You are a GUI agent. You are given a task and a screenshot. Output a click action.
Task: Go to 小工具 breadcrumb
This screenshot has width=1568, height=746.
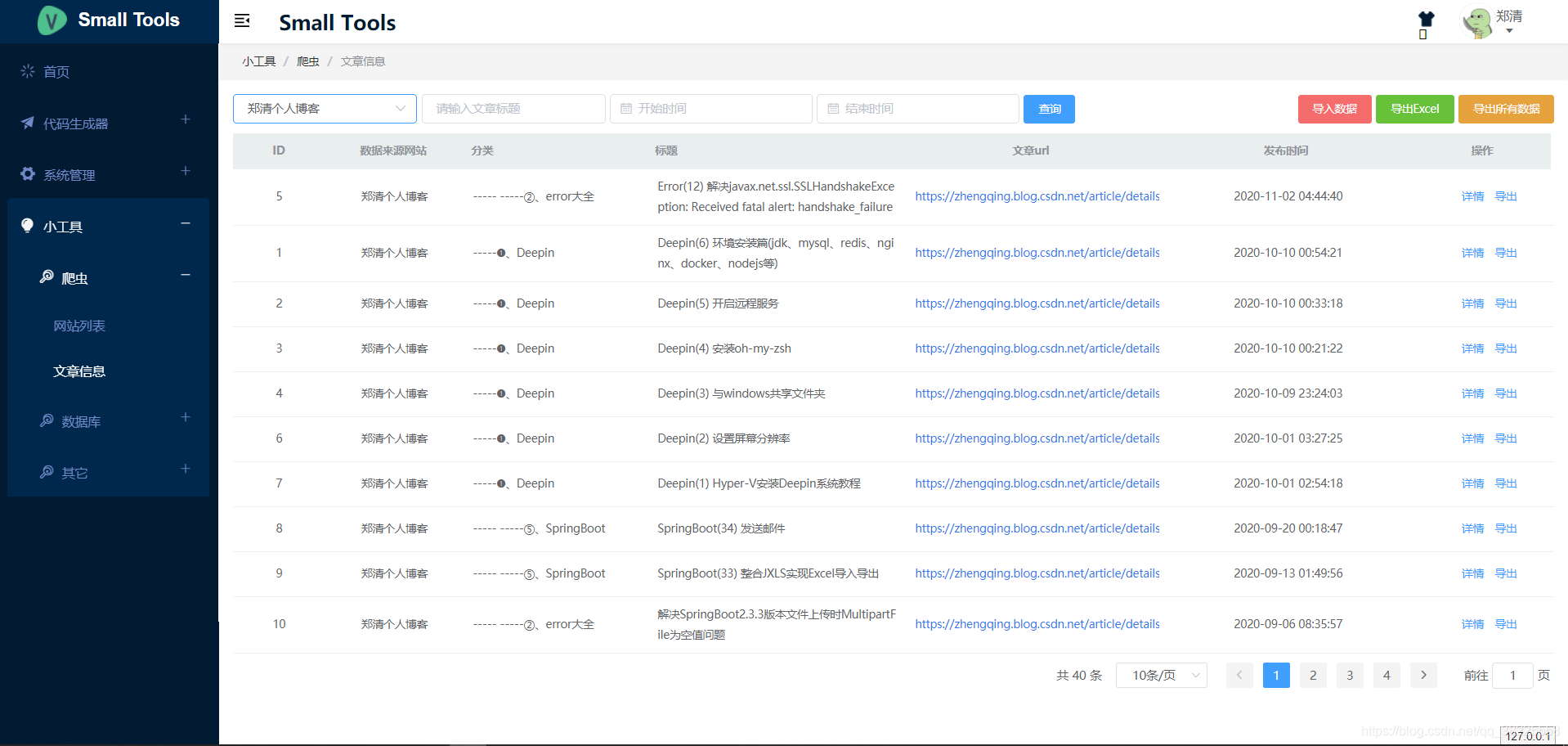(x=258, y=61)
